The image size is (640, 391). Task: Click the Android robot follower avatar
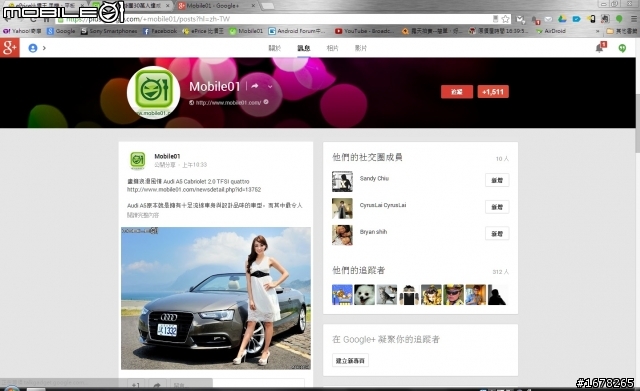(x=409, y=295)
